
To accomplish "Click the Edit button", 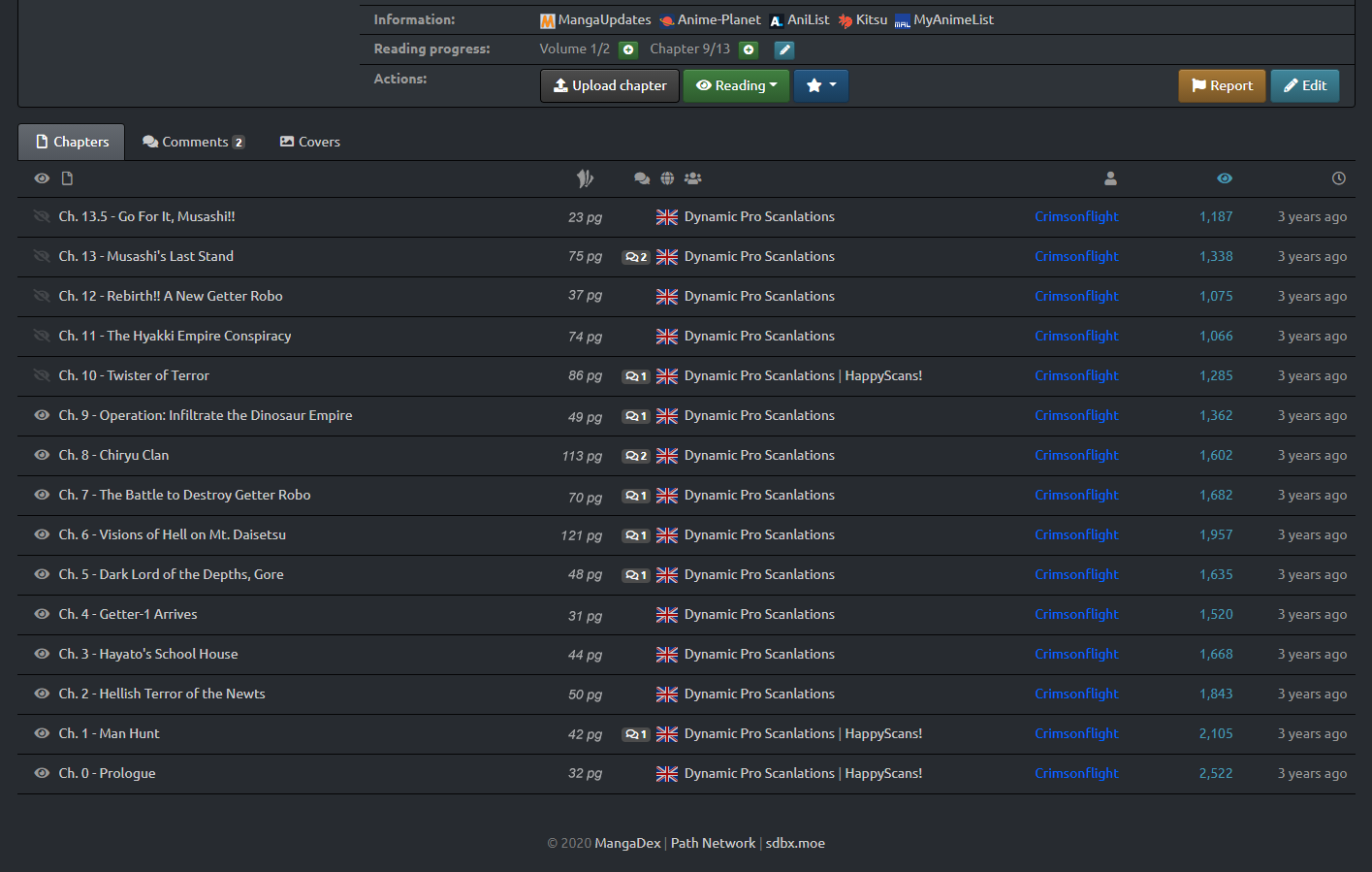I will (1304, 85).
